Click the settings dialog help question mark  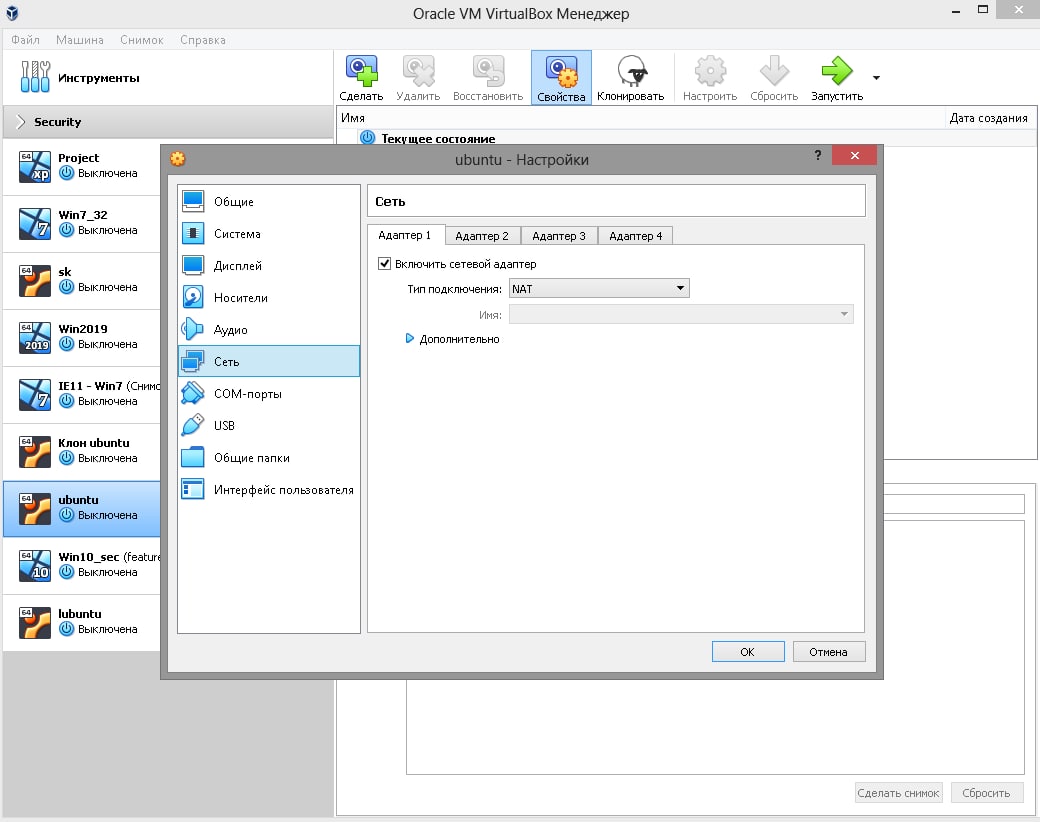(x=818, y=155)
